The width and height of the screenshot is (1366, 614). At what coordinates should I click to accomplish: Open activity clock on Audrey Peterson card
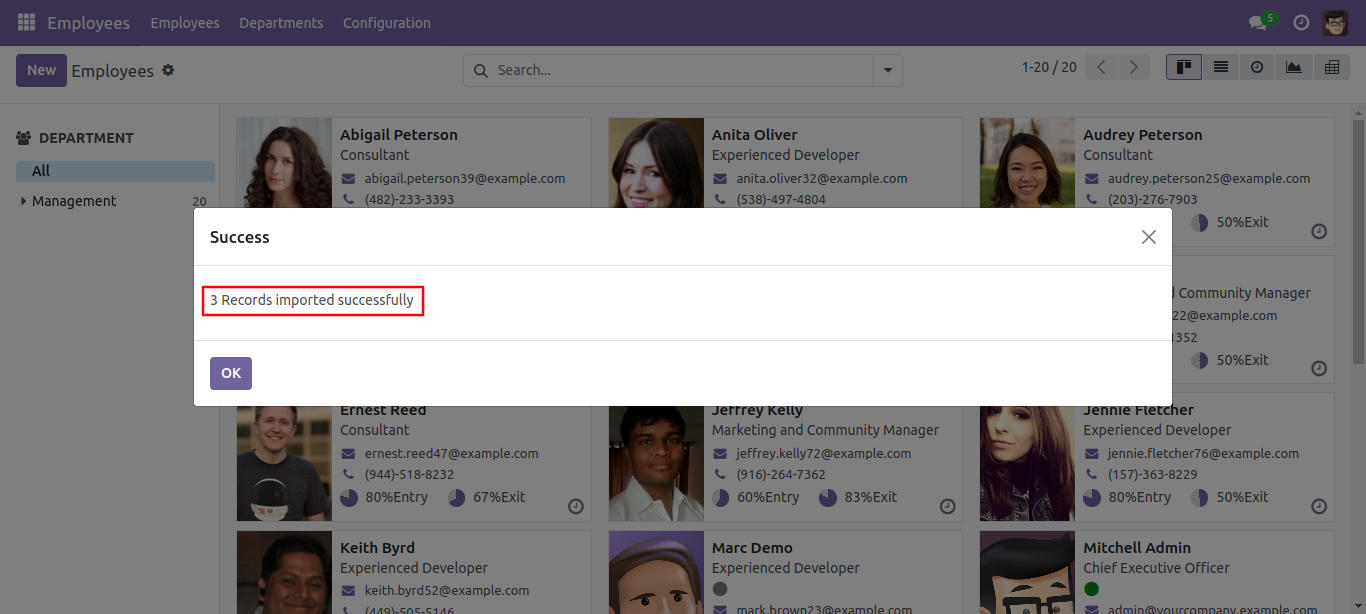1319,231
